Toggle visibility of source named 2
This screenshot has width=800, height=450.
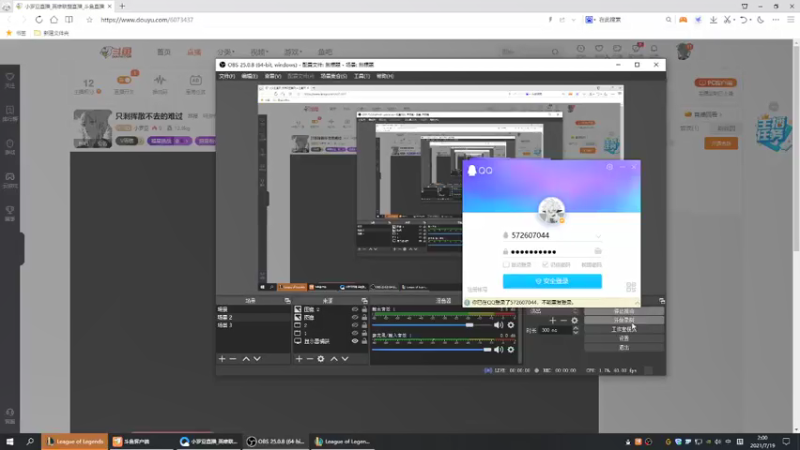pyautogui.click(x=355, y=325)
